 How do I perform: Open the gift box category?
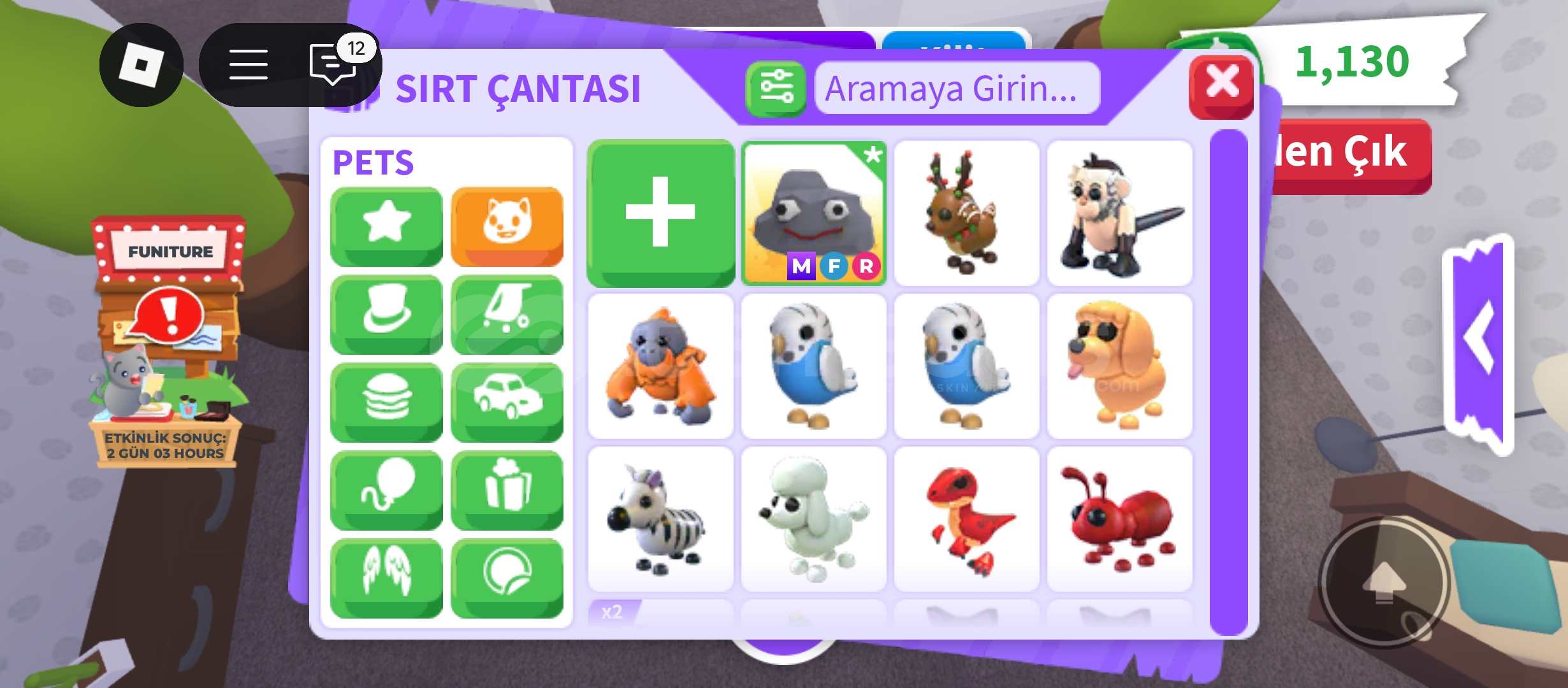[507, 490]
